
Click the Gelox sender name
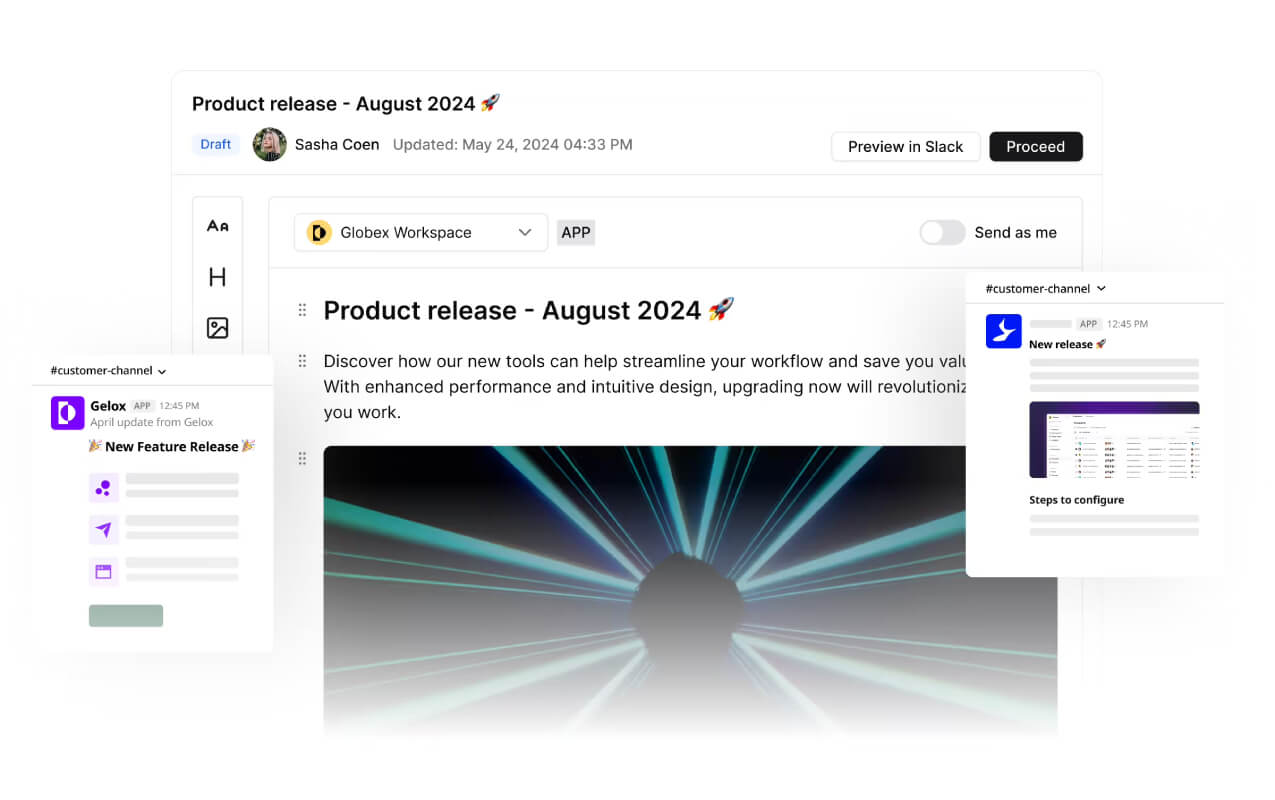point(108,406)
